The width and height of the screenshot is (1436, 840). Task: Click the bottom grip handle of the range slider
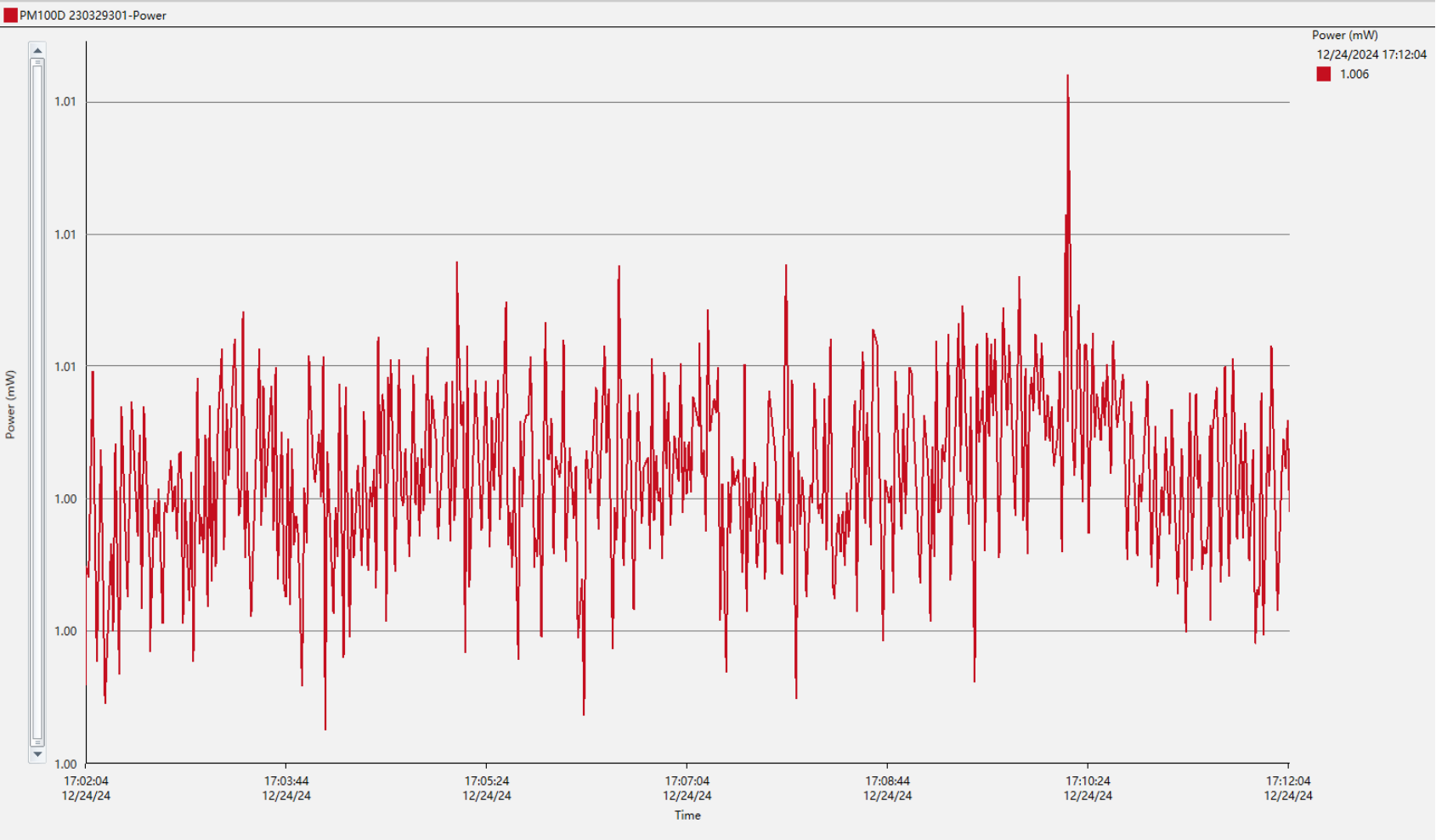click(37, 742)
